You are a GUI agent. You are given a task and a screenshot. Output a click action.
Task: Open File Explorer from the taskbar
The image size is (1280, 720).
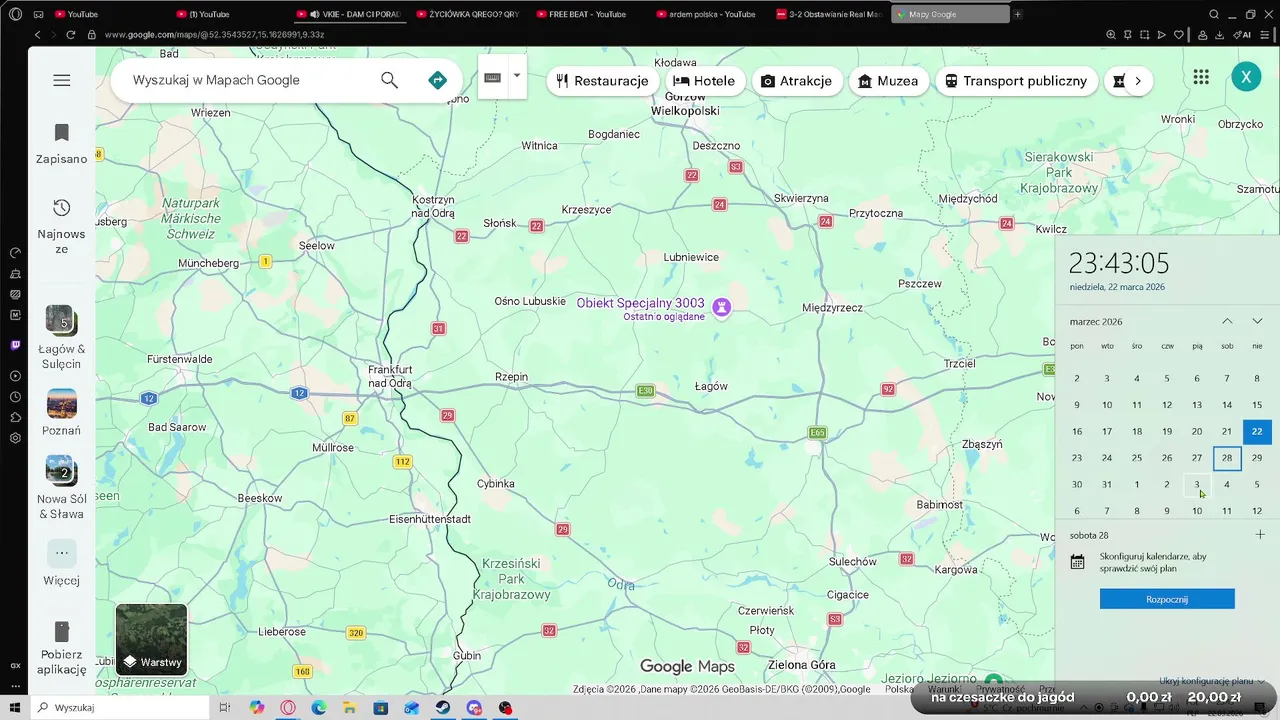click(350, 708)
